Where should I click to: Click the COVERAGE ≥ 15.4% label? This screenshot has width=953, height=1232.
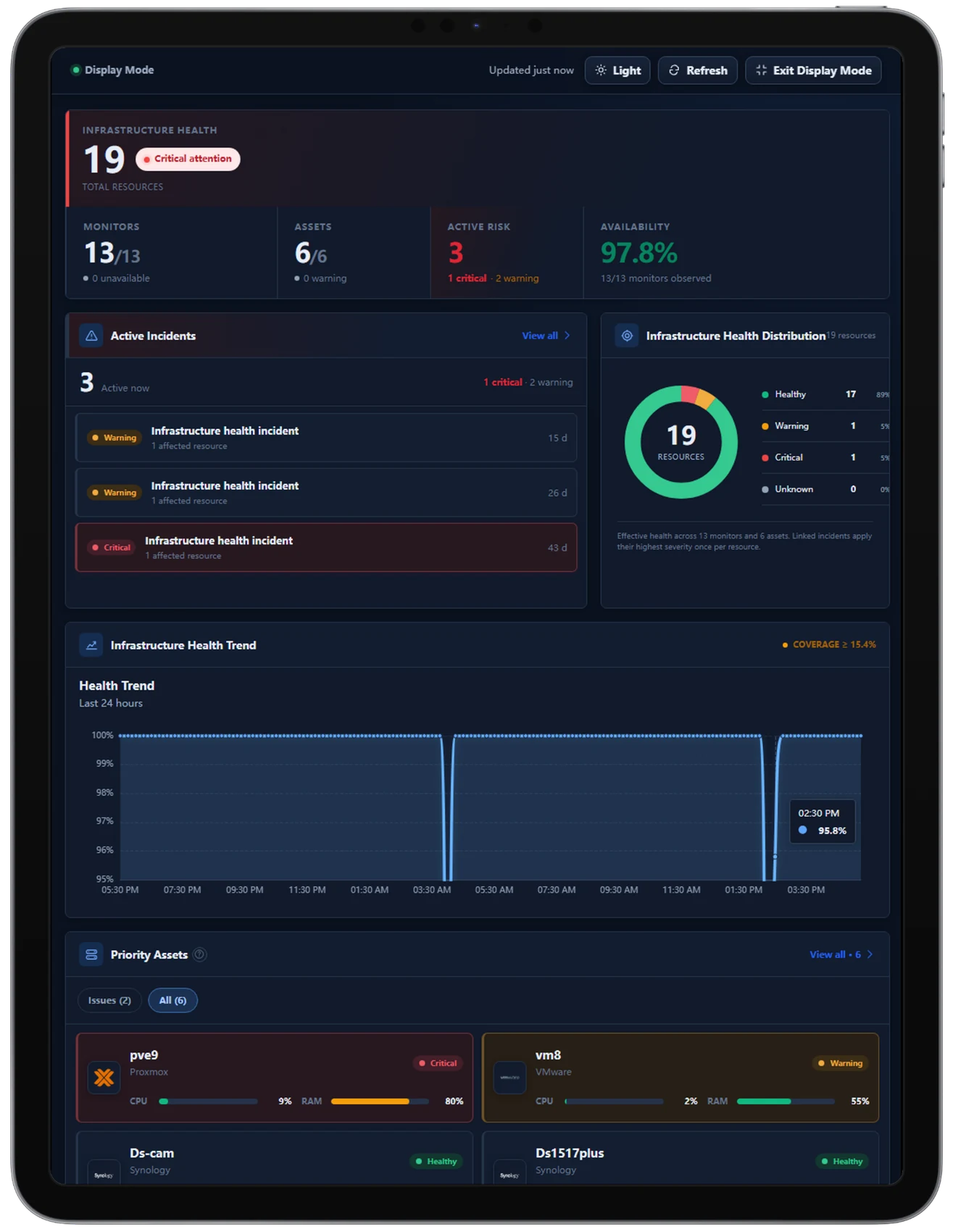pos(829,644)
